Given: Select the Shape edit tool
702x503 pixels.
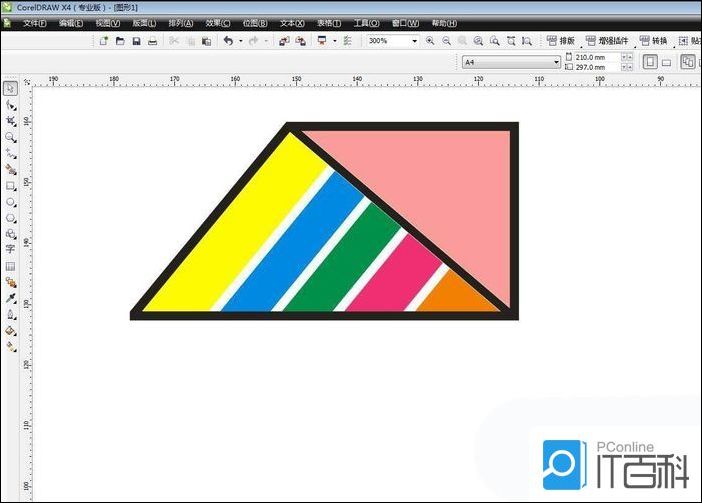Looking at the screenshot, I should pos(11,105).
